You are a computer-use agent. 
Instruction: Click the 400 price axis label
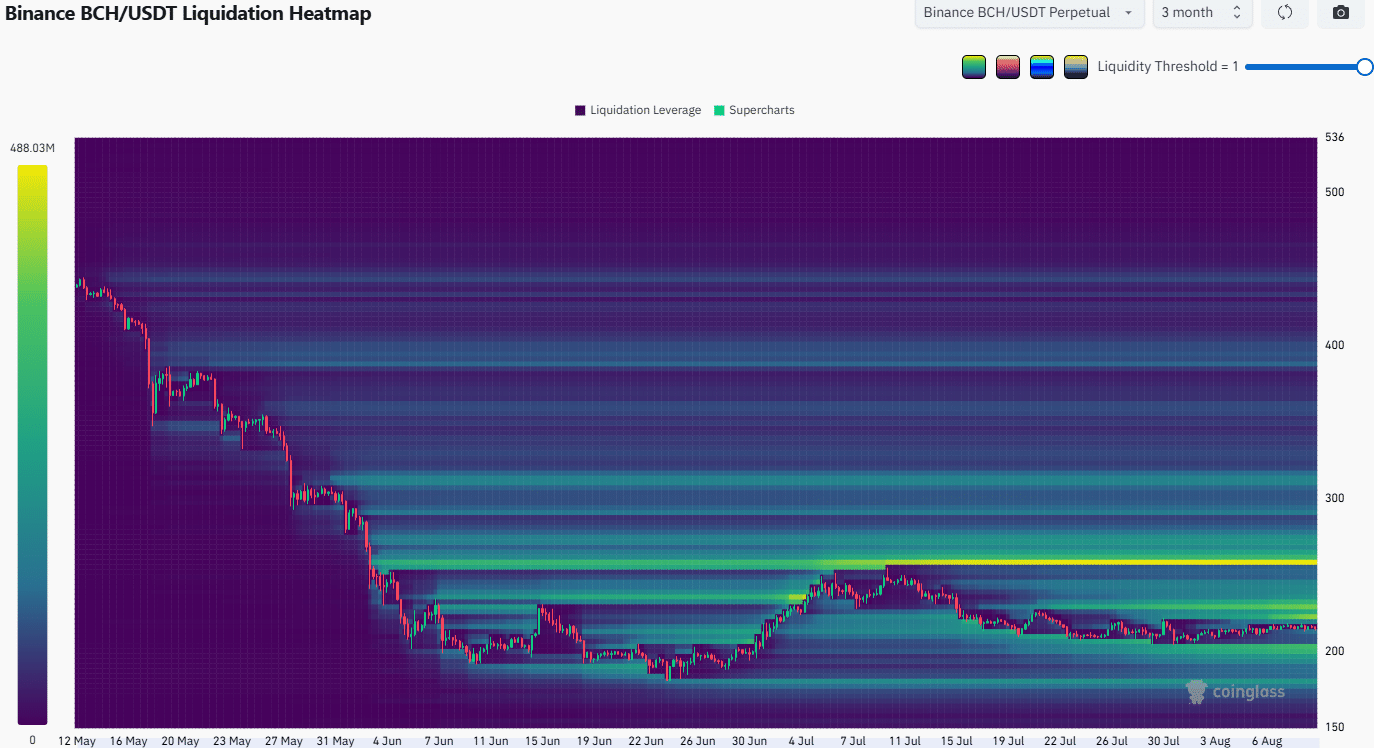tap(1336, 345)
